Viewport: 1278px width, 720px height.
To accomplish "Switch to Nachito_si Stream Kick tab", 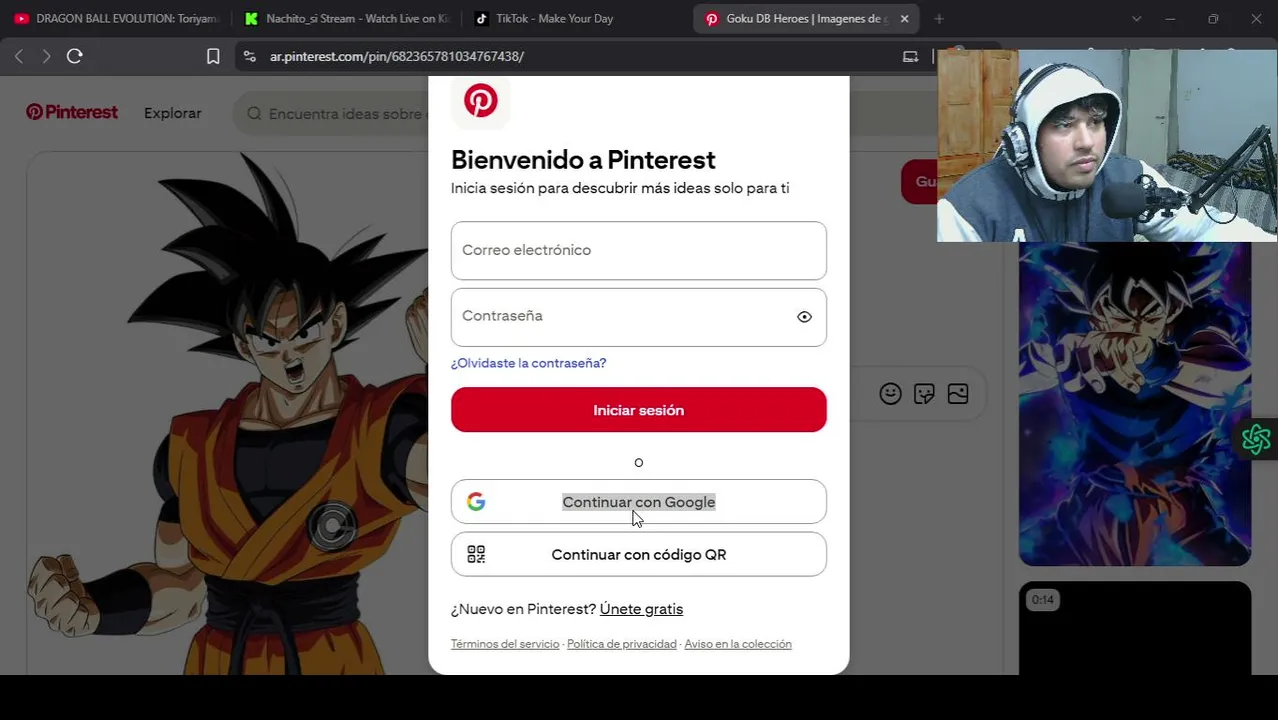I will pos(347,18).
